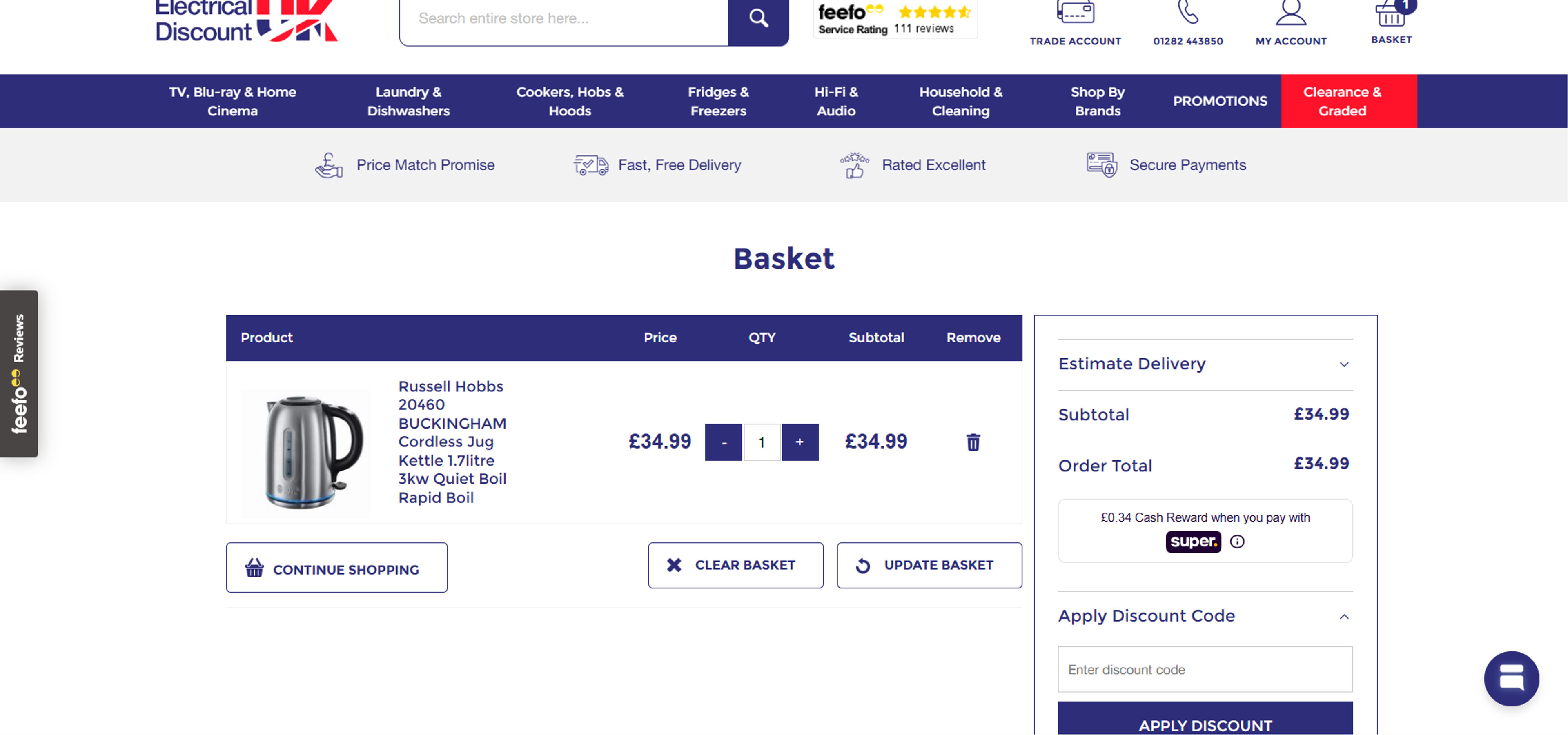Click the search magnifier icon
The height and width of the screenshot is (735, 1568).
pyautogui.click(x=758, y=18)
